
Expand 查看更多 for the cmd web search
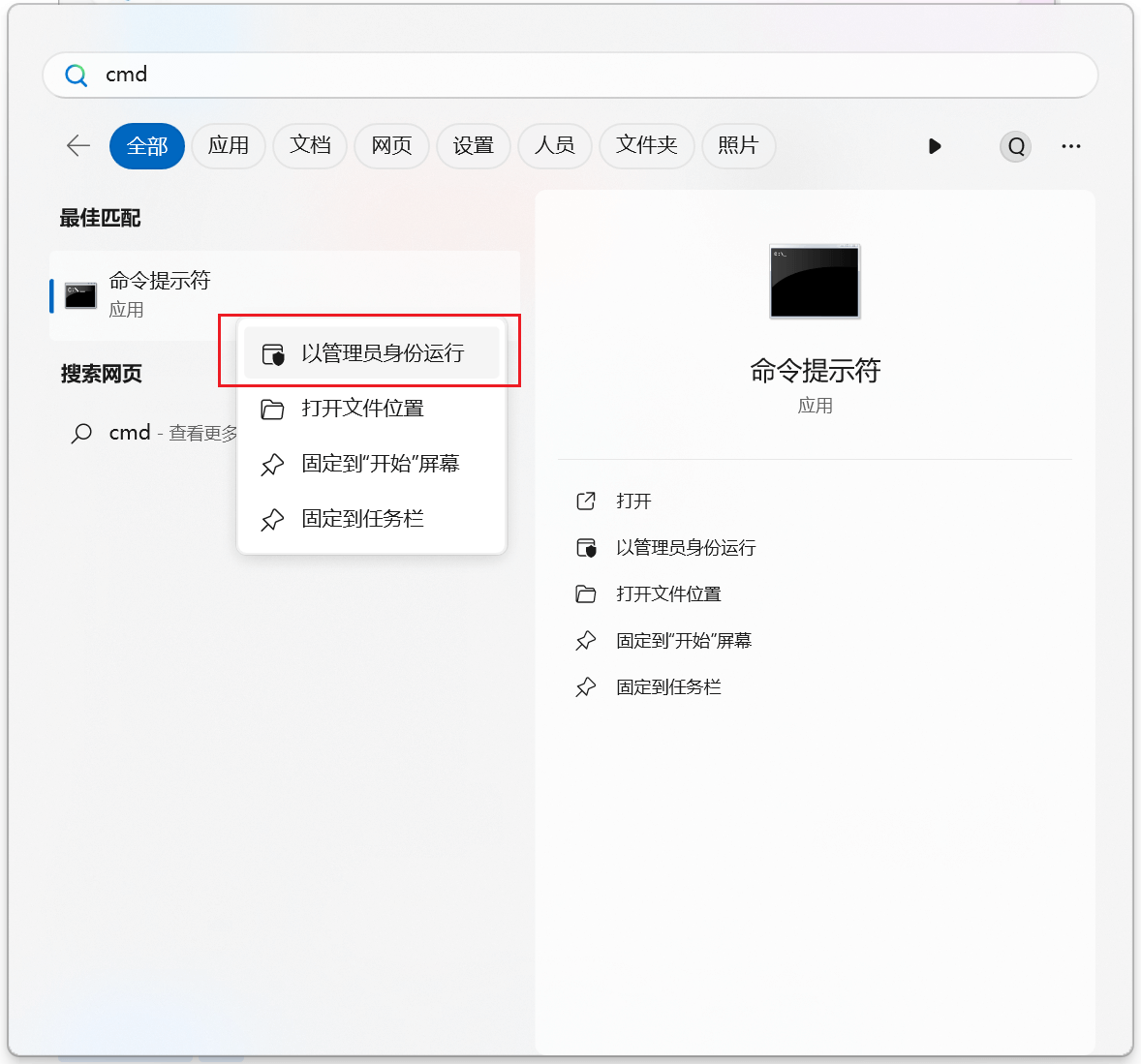(x=205, y=433)
